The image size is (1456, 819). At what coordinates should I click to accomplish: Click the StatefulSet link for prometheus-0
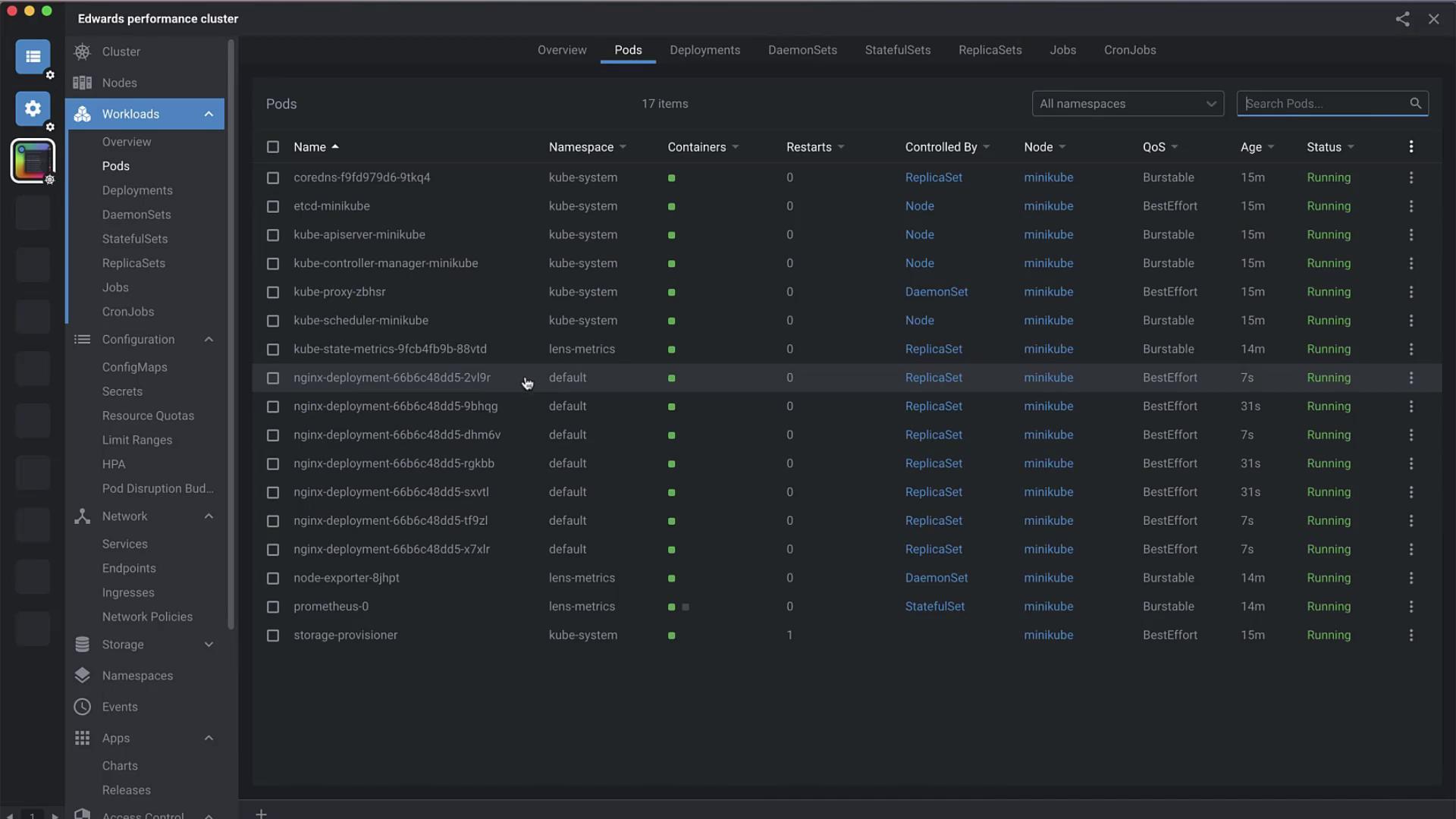coord(934,607)
